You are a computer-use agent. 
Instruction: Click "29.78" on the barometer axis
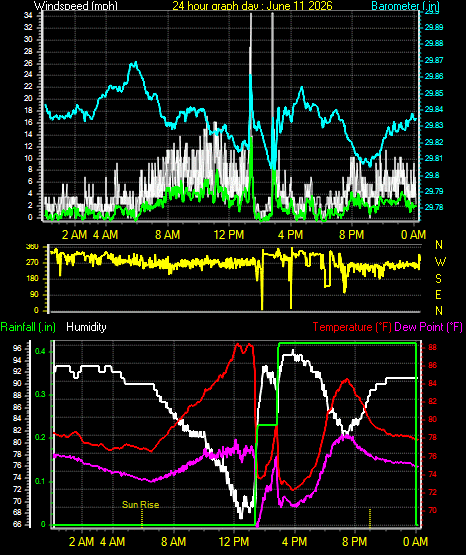coord(433,208)
